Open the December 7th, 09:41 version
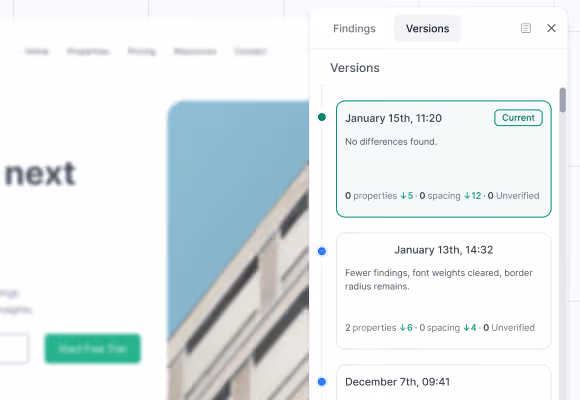Image resolution: width=580 pixels, height=400 pixels. coord(444,382)
